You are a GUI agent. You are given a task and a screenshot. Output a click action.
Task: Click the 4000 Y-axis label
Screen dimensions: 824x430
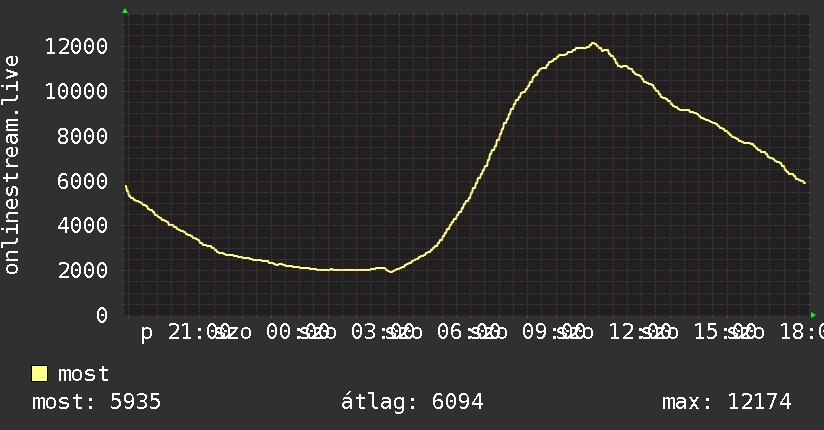coord(83,226)
